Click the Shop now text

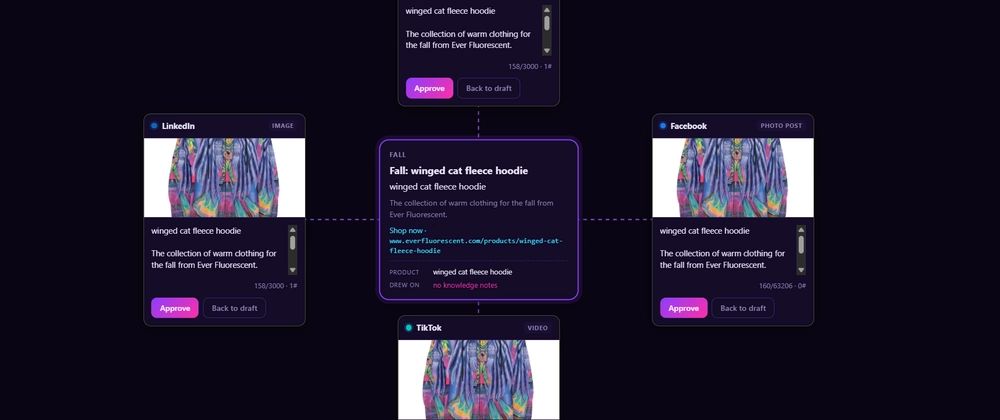[x=406, y=230]
